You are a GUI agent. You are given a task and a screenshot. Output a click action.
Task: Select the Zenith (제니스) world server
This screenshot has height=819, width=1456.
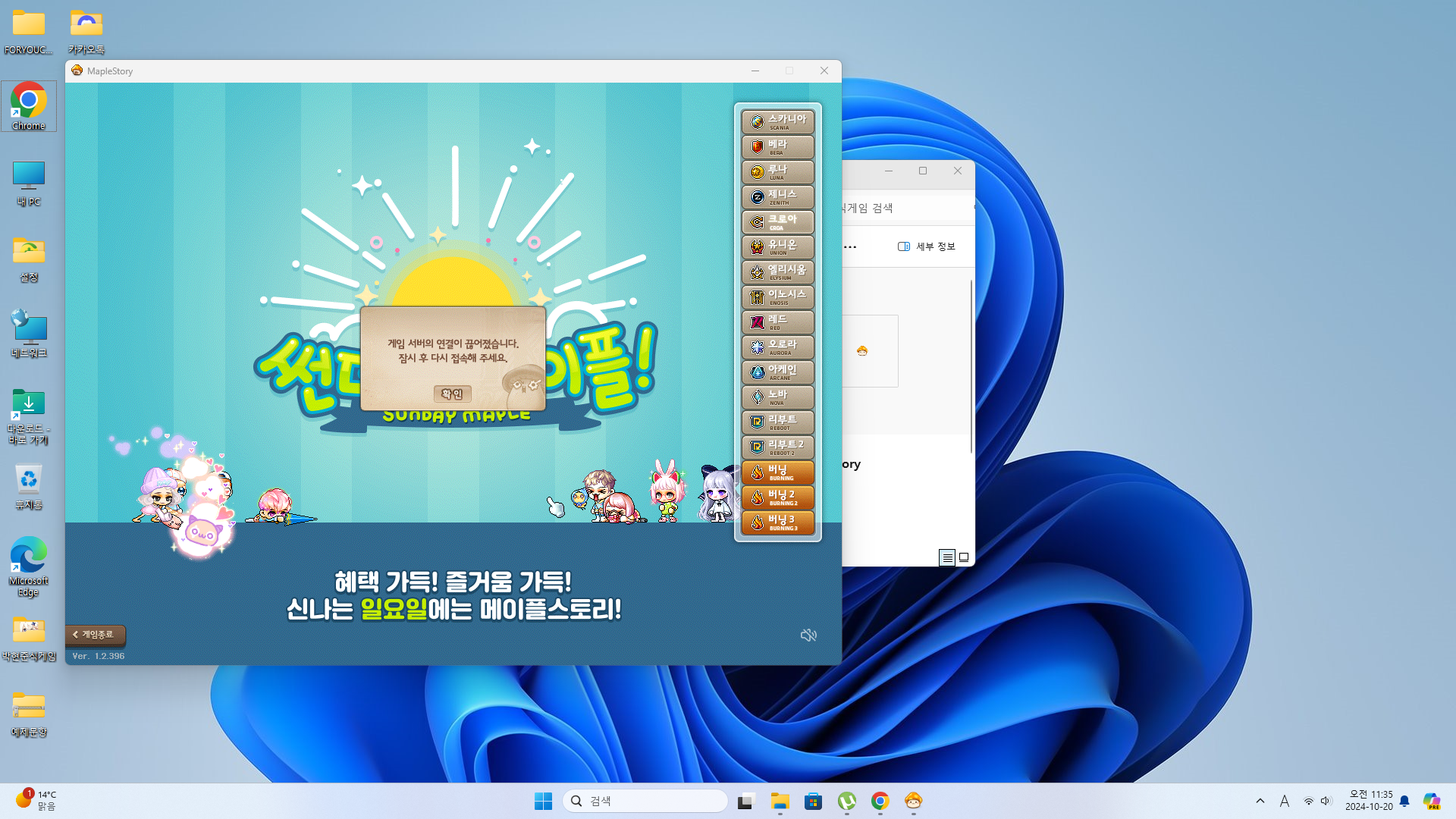click(777, 197)
